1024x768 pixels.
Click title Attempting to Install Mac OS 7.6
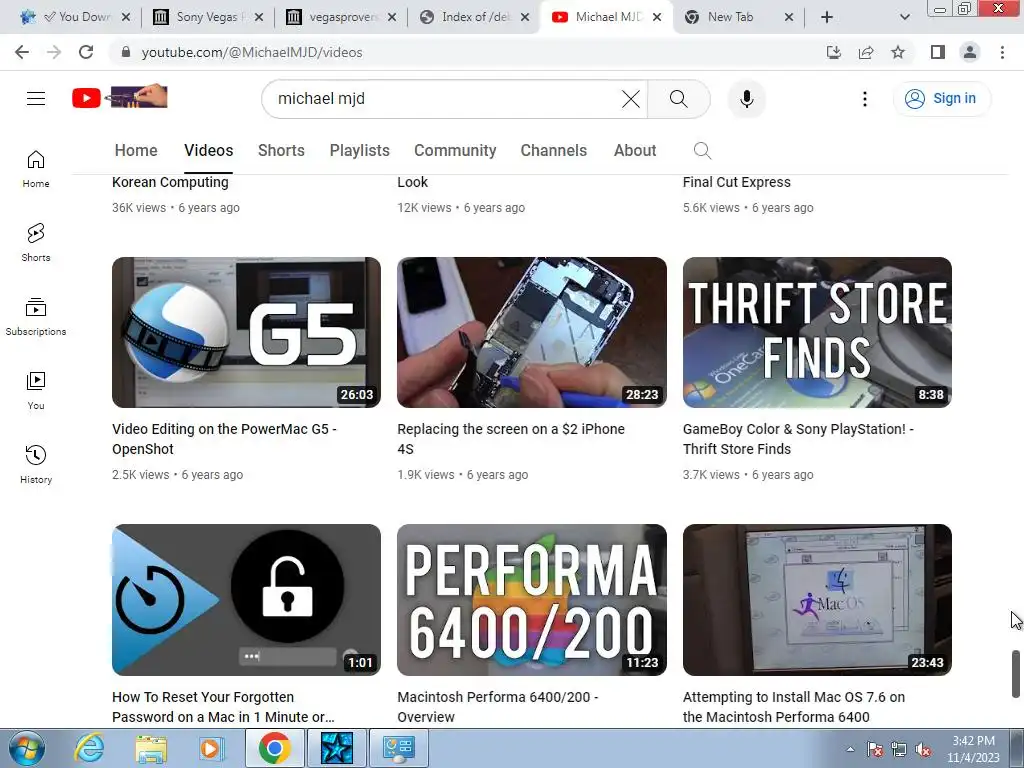pyautogui.click(x=793, y=707)
